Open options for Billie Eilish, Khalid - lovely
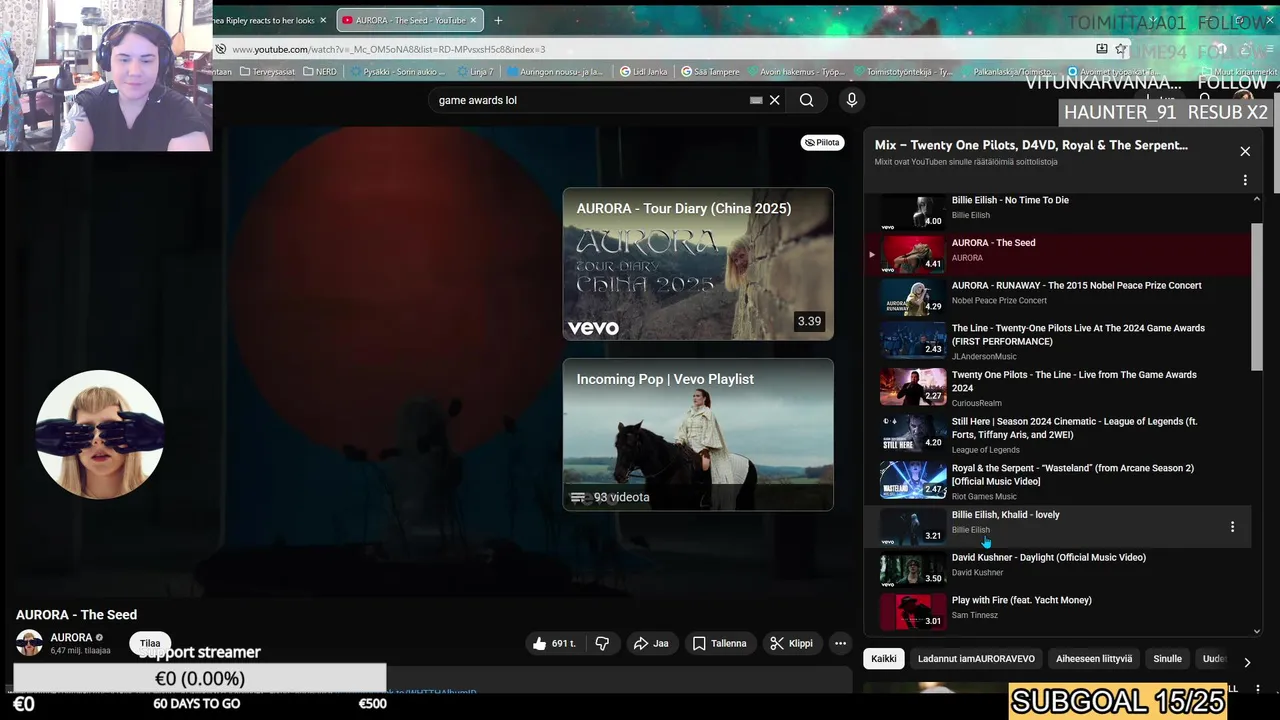1280x720 pixels. pyautogui.click(x=1232, y=527)
